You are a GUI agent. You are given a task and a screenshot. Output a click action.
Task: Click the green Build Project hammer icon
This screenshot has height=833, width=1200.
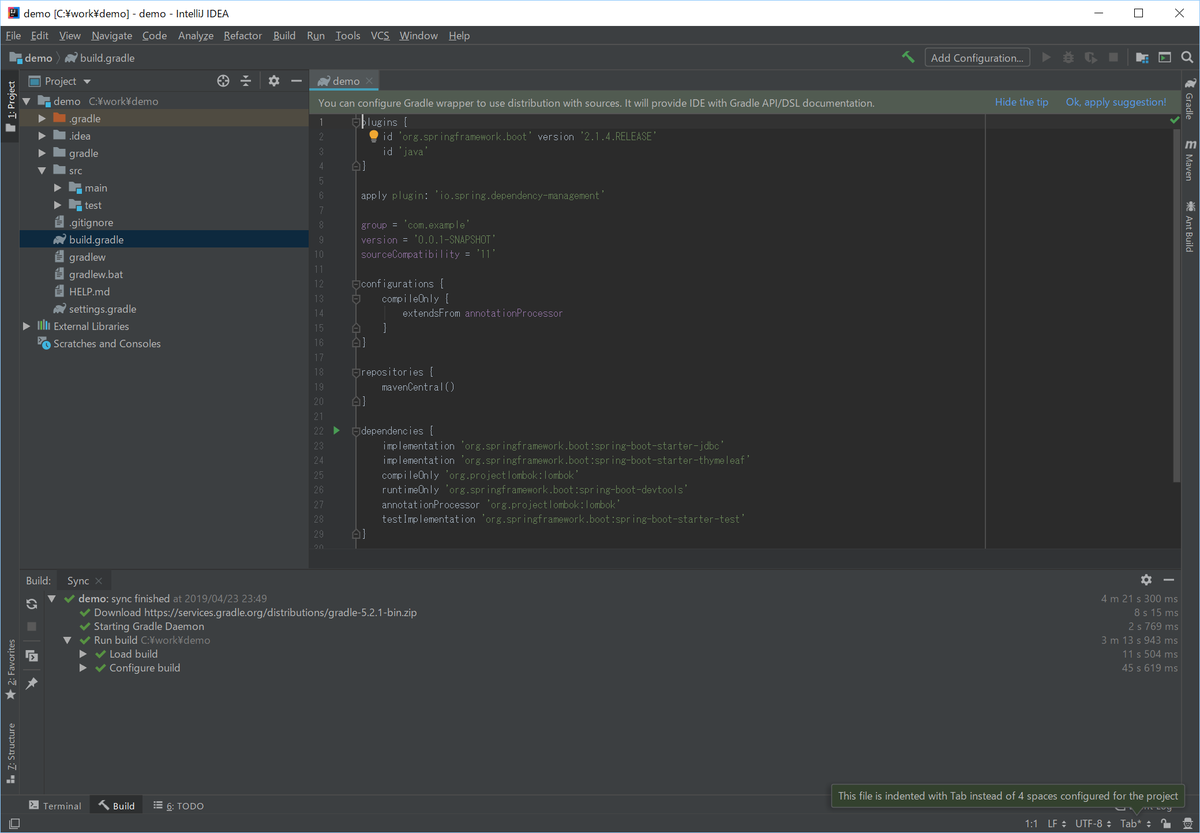pyautogui.click(x=908, y=58)
